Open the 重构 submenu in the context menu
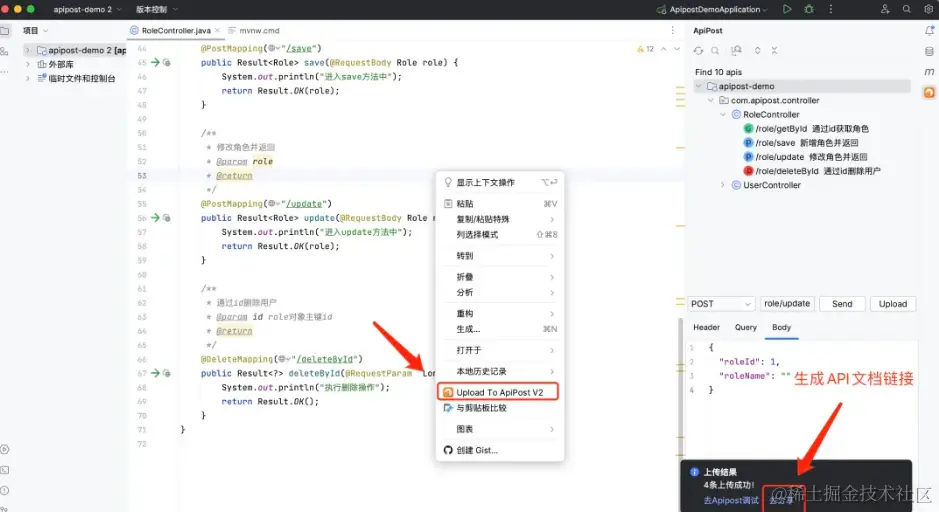The height and width of the screenshot is (512, 939). click(x=500, y=314)
